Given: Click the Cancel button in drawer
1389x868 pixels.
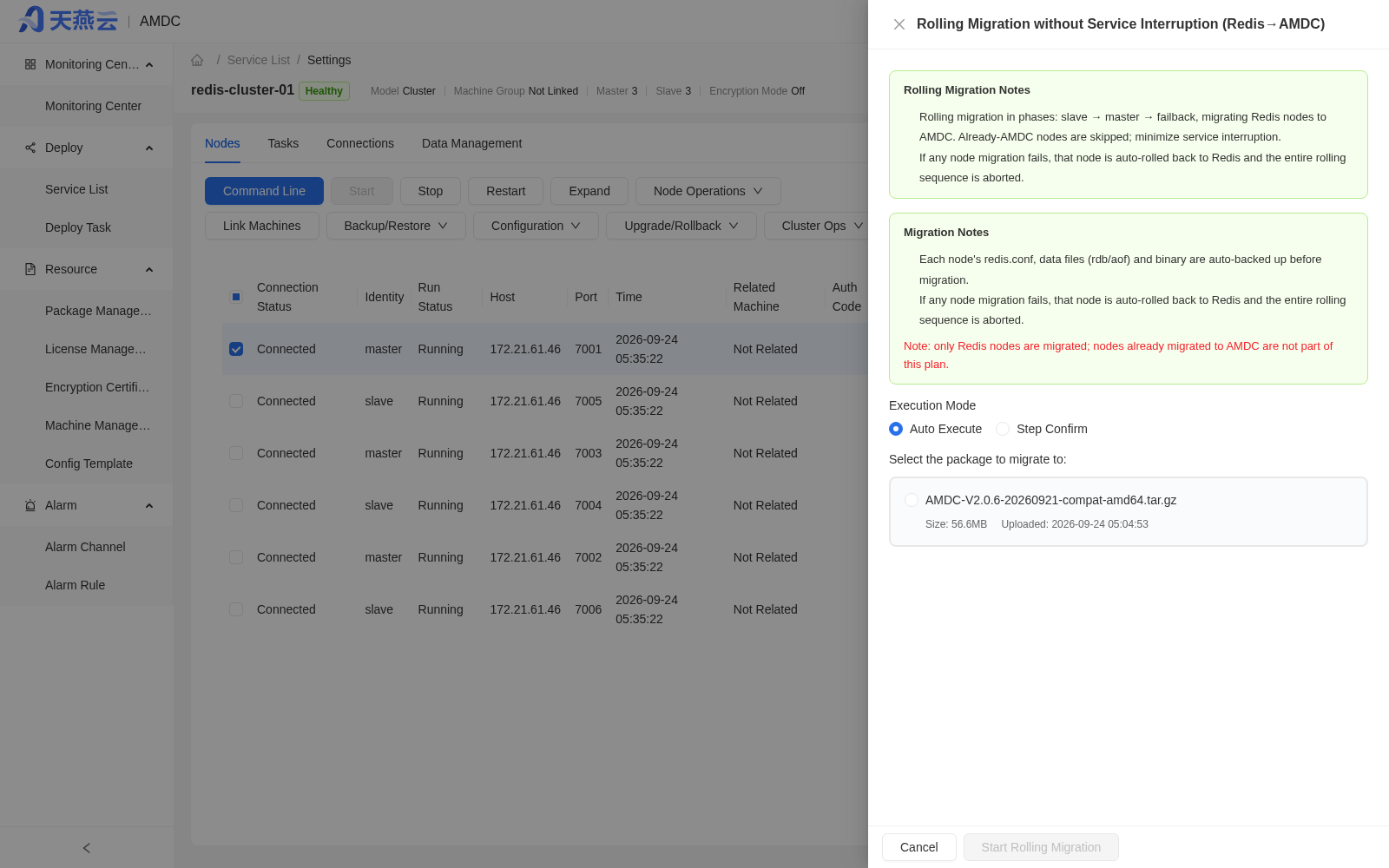Looking at the screenshot, I should (x=919, y=847).
